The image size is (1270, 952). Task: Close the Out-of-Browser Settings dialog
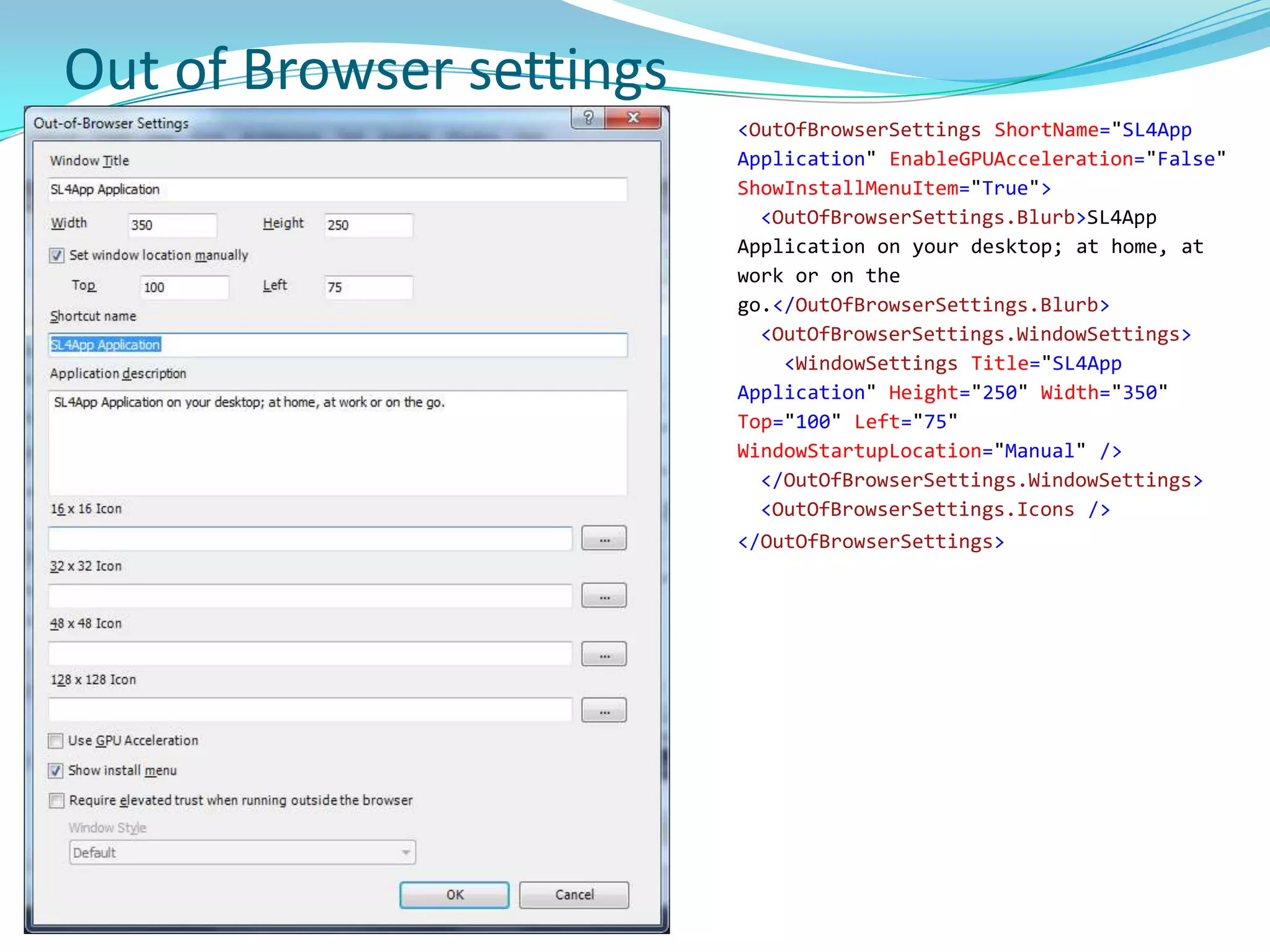pyautogui.click(x=633, y=118)
